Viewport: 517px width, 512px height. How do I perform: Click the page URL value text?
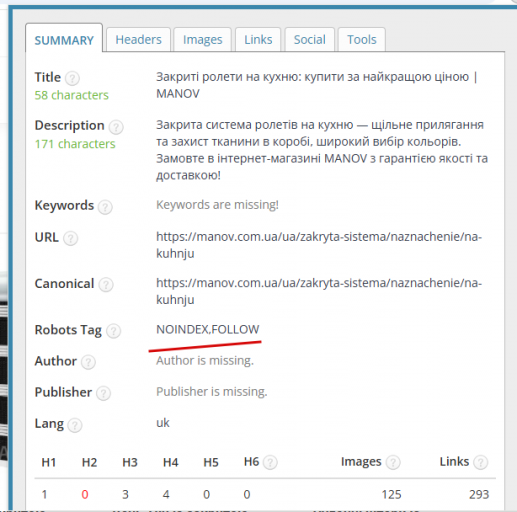[x=319, y=245]
